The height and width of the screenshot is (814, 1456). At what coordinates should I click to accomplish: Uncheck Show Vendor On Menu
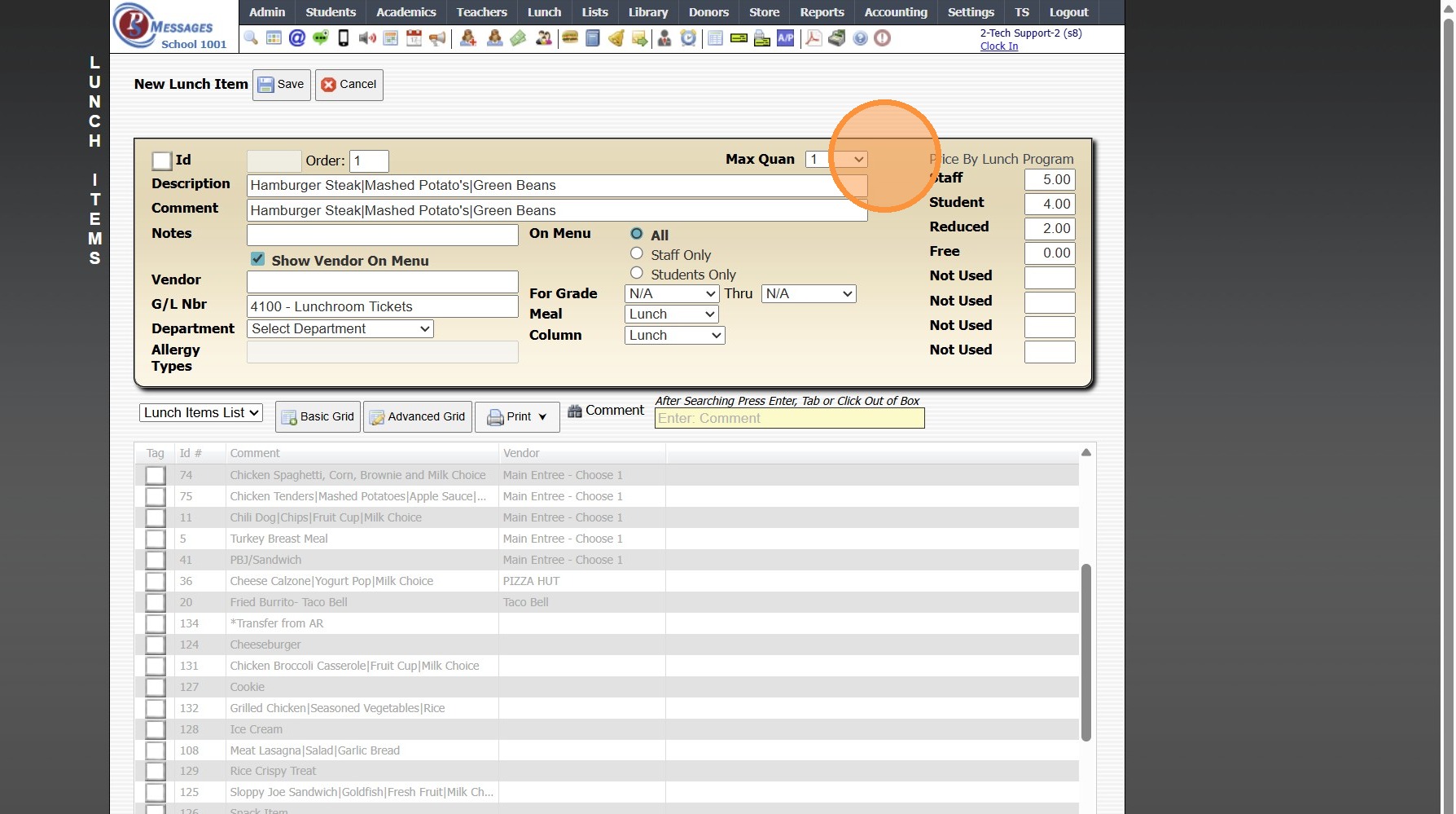pos(257,259)
